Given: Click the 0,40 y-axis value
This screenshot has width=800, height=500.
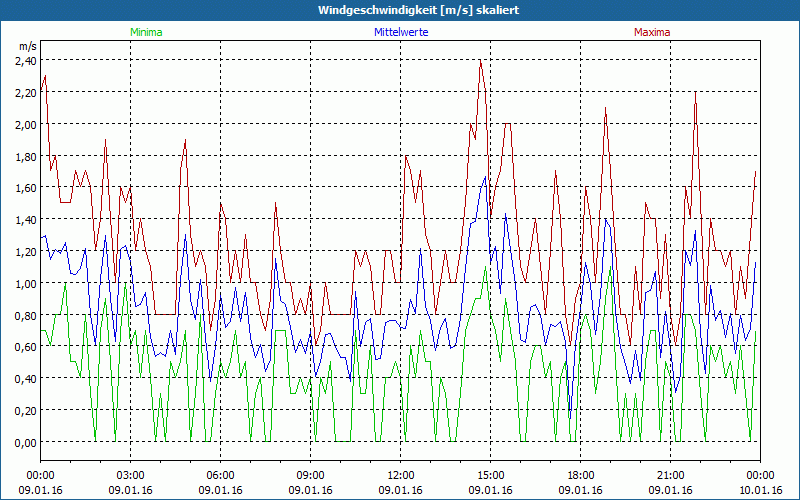Looking at the screenshot, I should 26,379.
